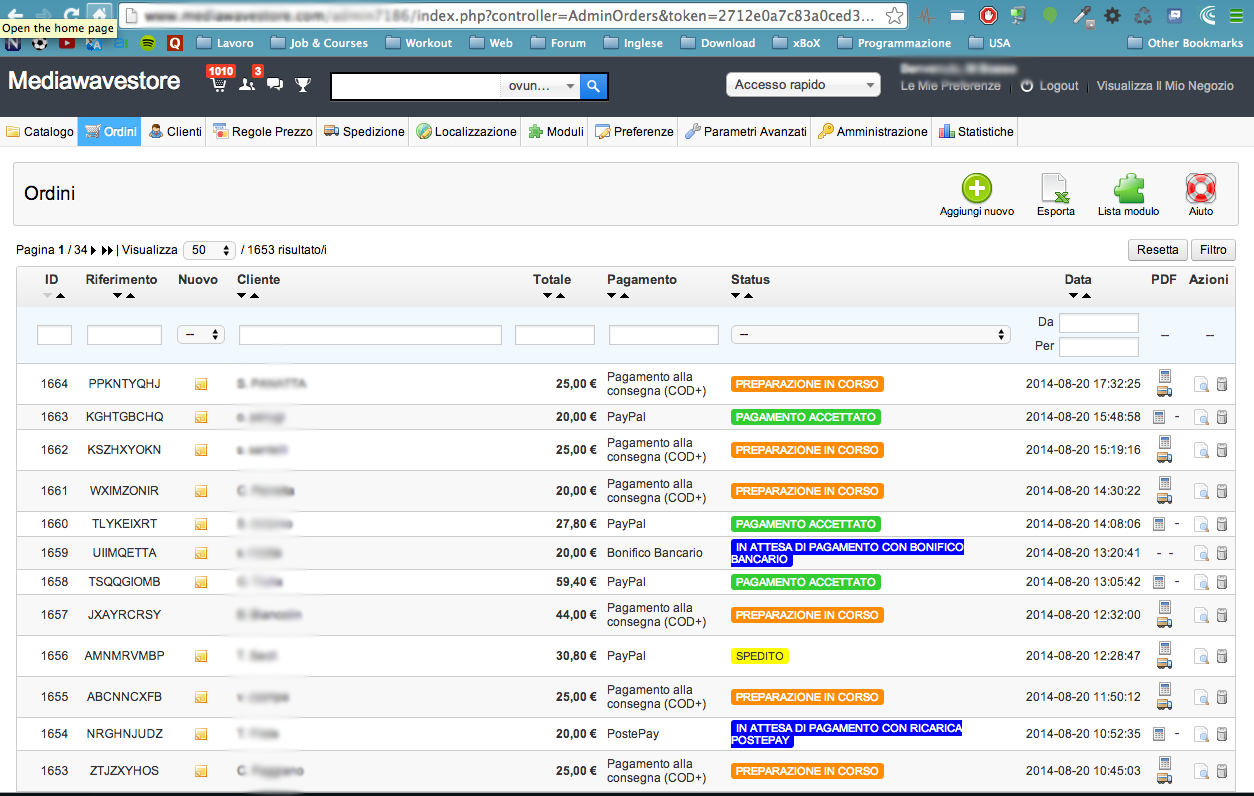
Task: Click Spotify bookmark icon in bookmarks bar
Action: [x=148, y=43]
